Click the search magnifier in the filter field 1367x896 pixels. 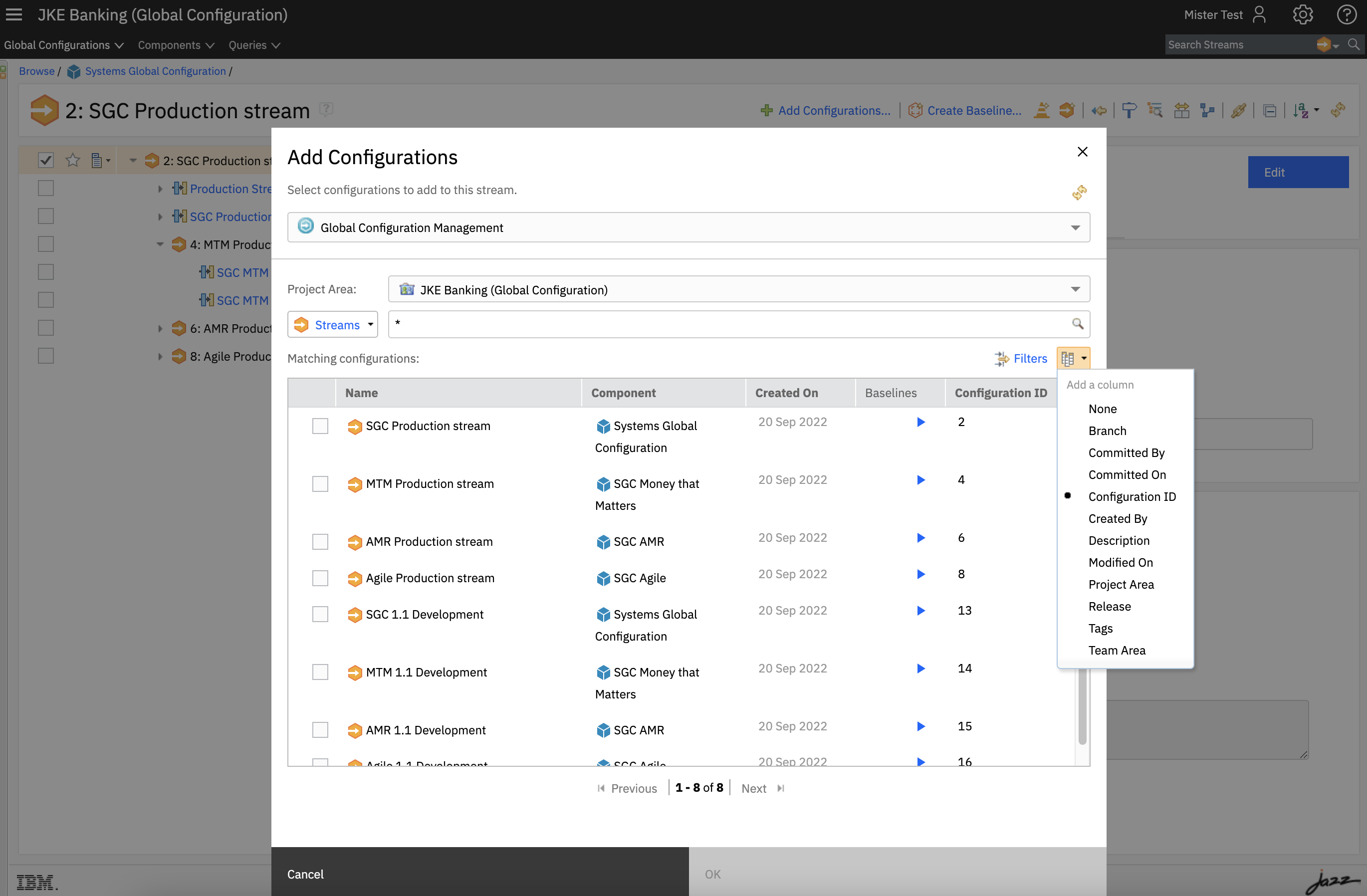pos(1078,324)
